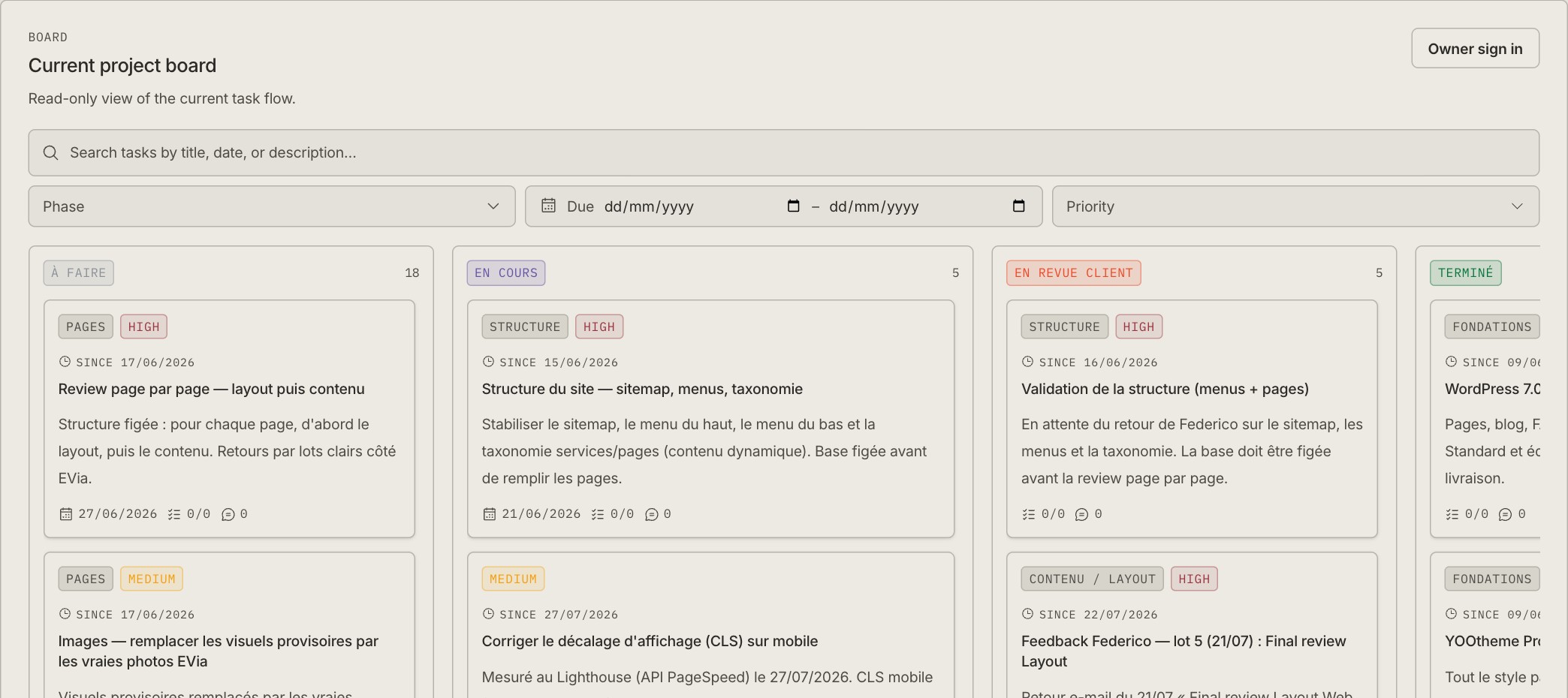The width and height of the screenshot is (1568, 698).
Task: Click HIGH tag on Review page par page card
Action: (143, 326)
